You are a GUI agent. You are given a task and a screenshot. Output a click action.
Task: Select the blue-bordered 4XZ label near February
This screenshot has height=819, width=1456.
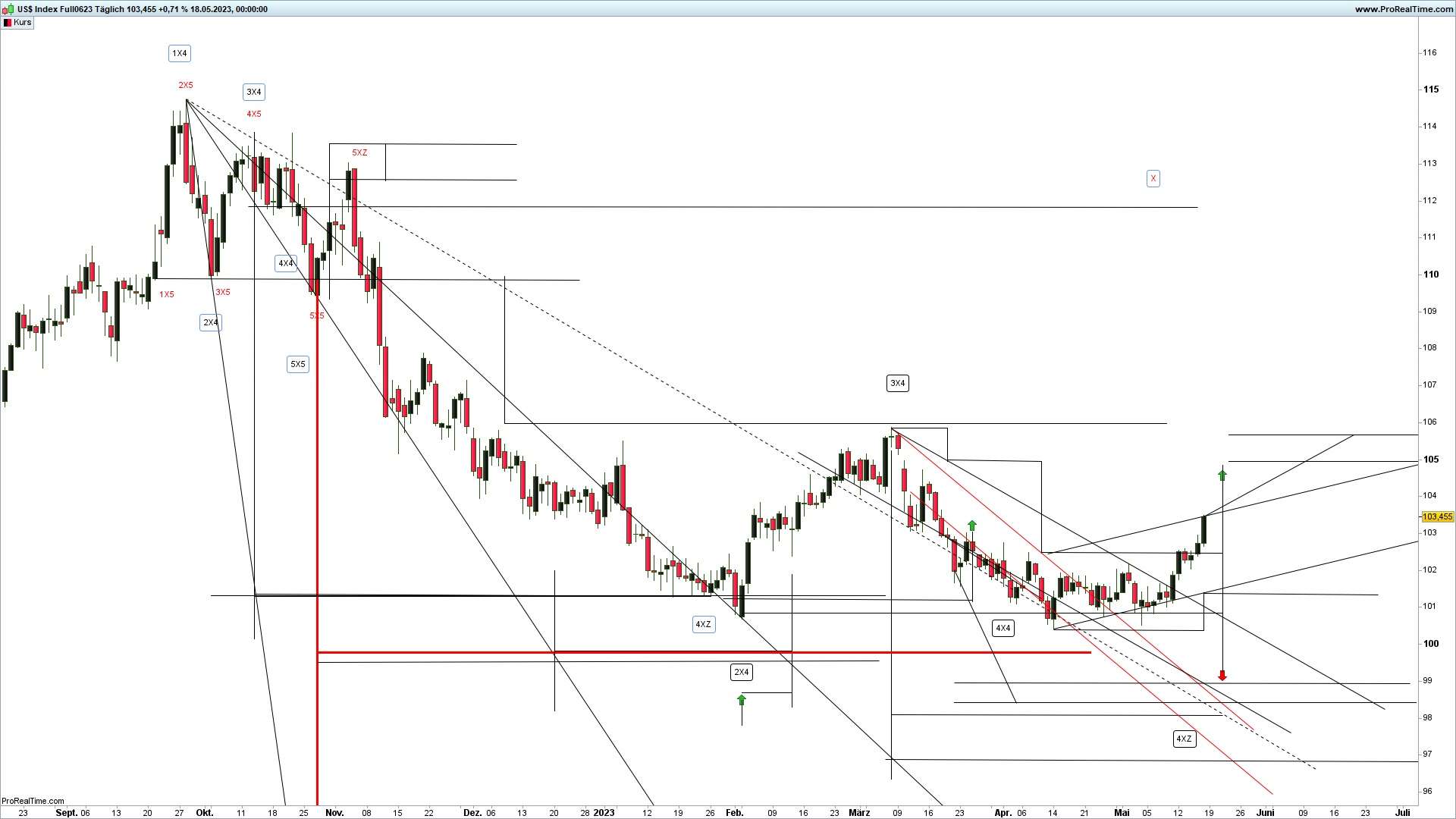coord(704,624)
